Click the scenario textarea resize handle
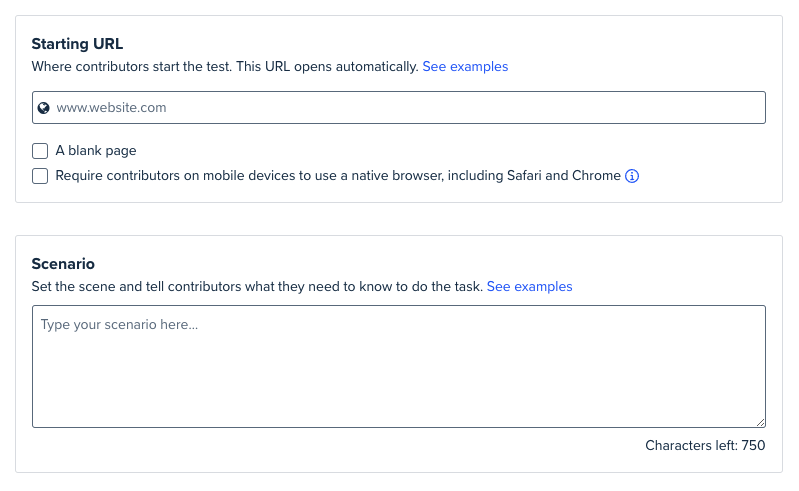The image size is (799, 491). 760,422
